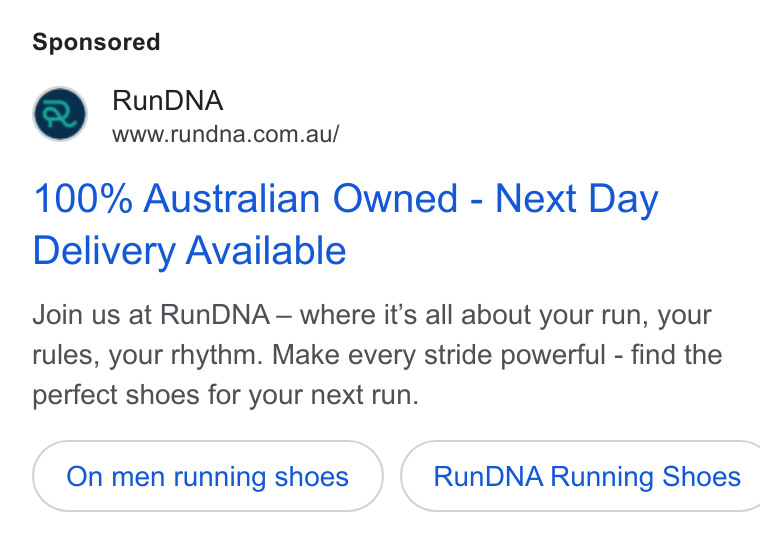760x544 pixels.
Task: Click the word 'shoes' in the first chip
Action: (312, 477)
